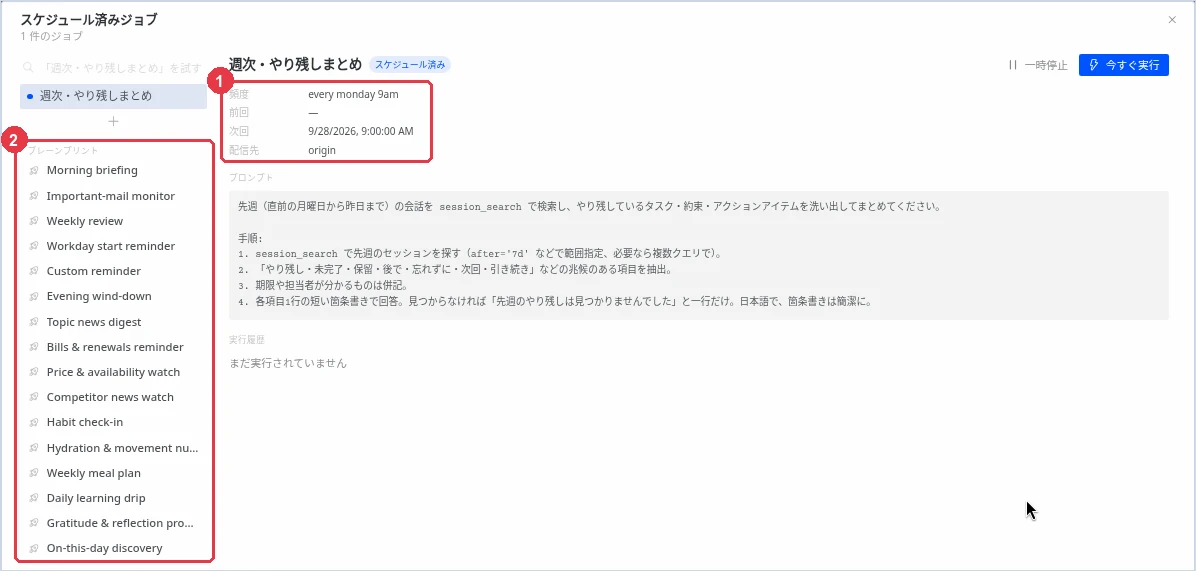Close the scheduled jobs dialog
The image size is (1196, 571).
(x=1172, y=20)
